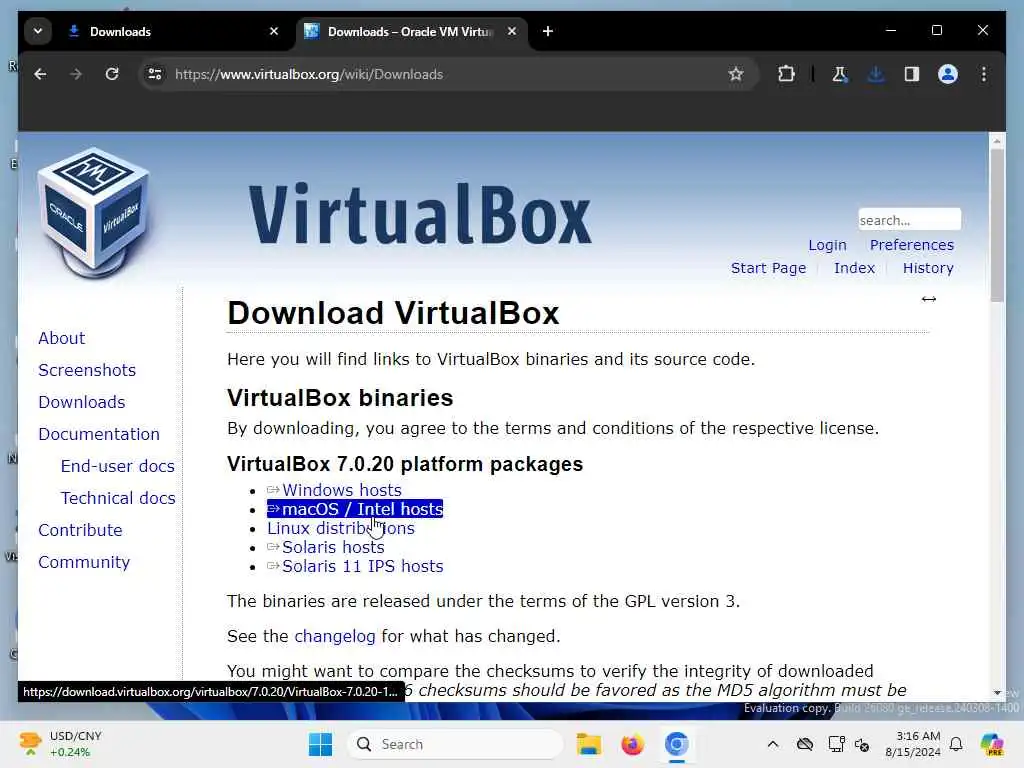Image resolution: width=1024 pixels, height=768 pixels.
Task: Click the VirtualBox cube logo
Action: (95, 213)
